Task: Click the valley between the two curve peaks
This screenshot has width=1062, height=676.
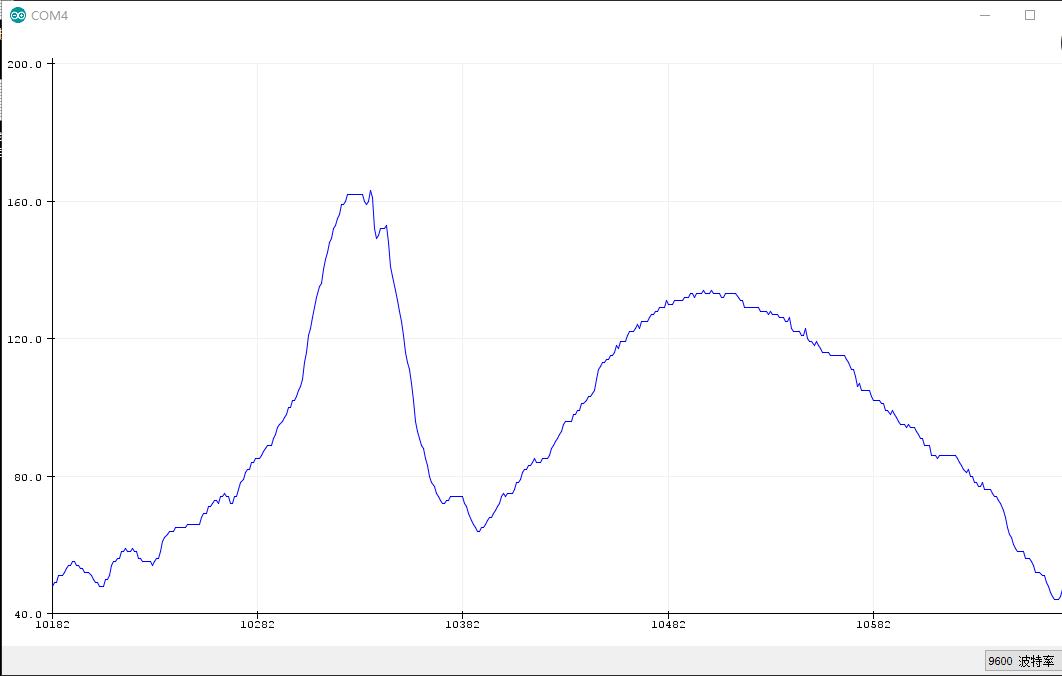Action: [x=478, y=531]
